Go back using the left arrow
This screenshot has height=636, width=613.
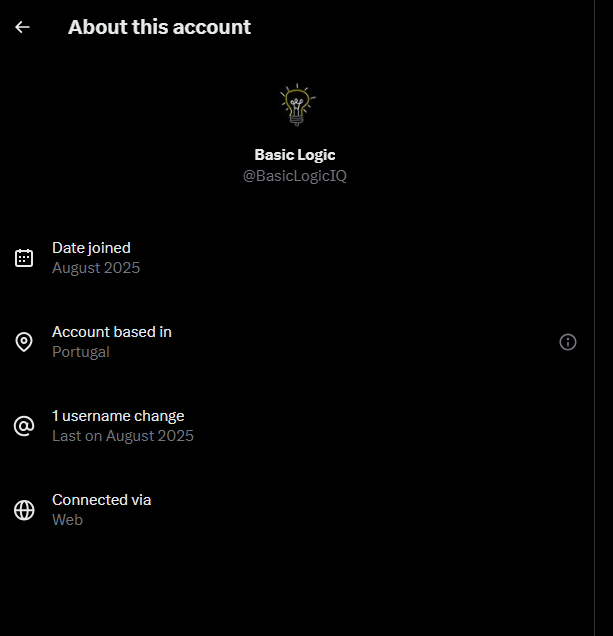click(x=22, y=27)
